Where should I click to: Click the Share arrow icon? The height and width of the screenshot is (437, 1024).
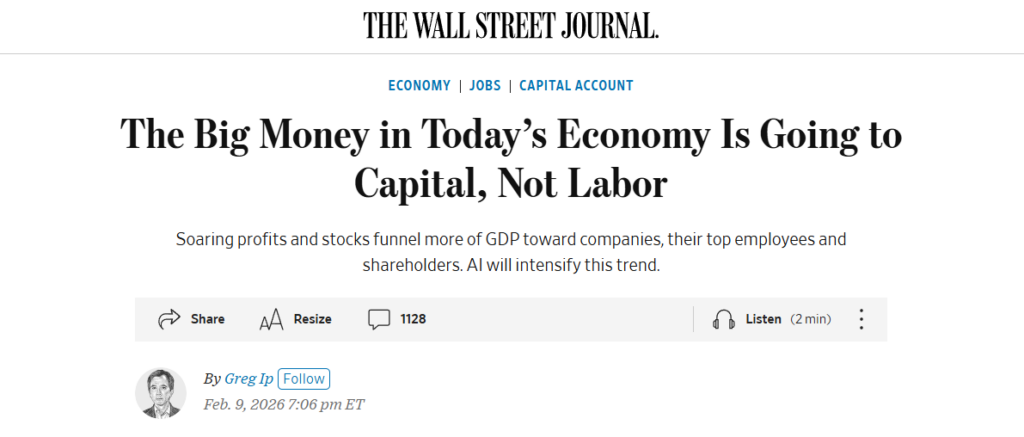click(x=168, y=319)
